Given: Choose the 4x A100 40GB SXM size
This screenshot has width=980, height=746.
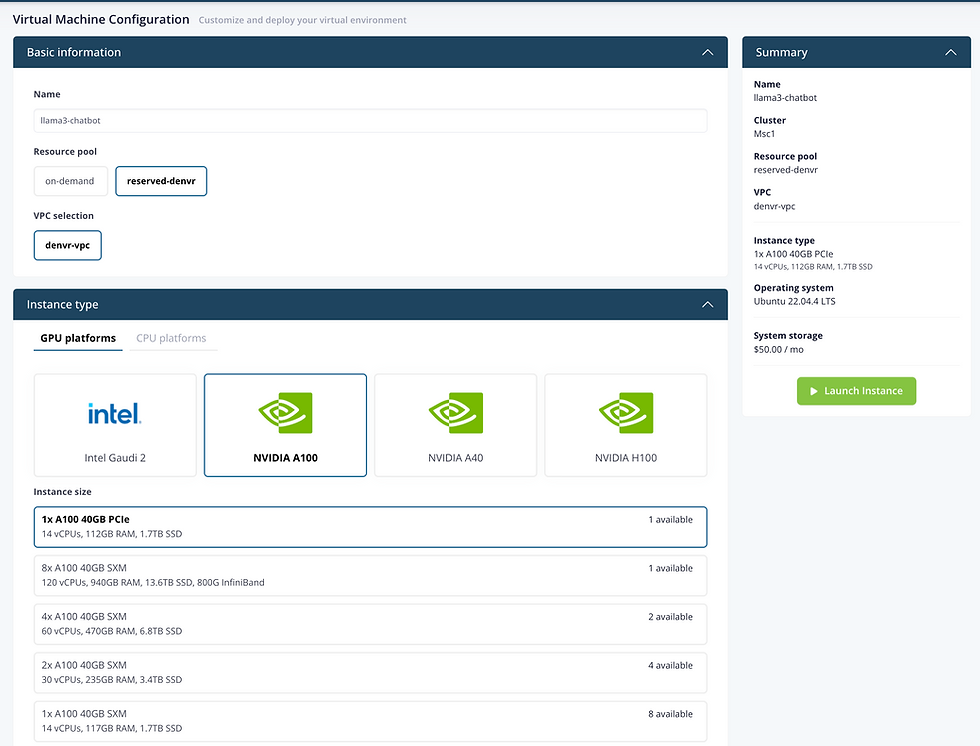Looking at the screenshot, I should [x=370, y=623].
